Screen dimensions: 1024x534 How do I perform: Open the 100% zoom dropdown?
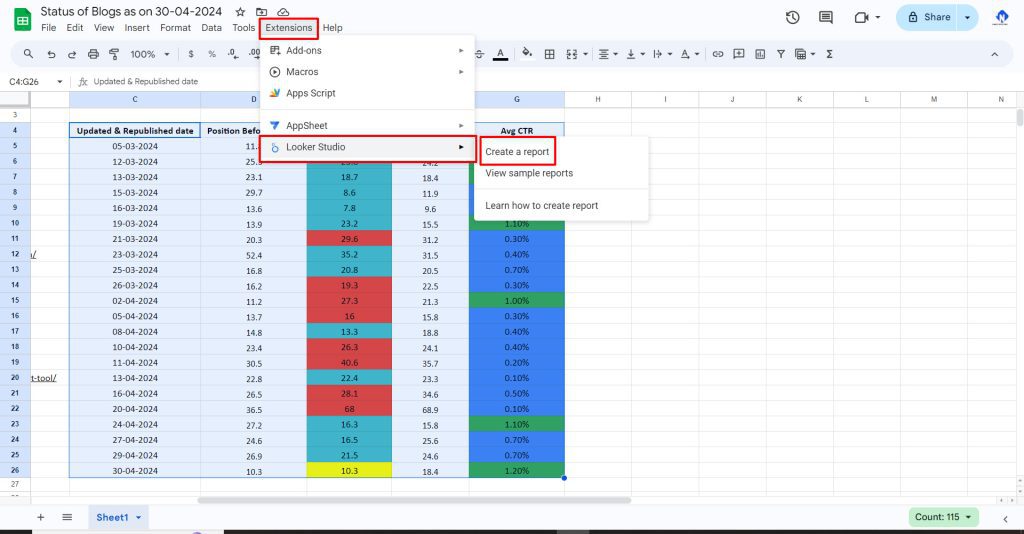pos(148,54)
